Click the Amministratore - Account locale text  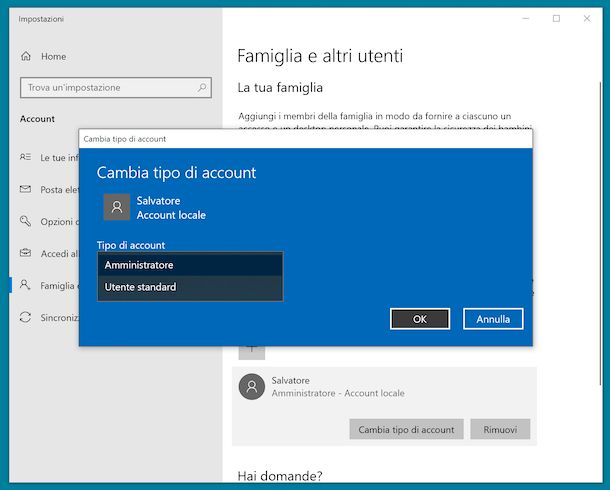point(338,393)
